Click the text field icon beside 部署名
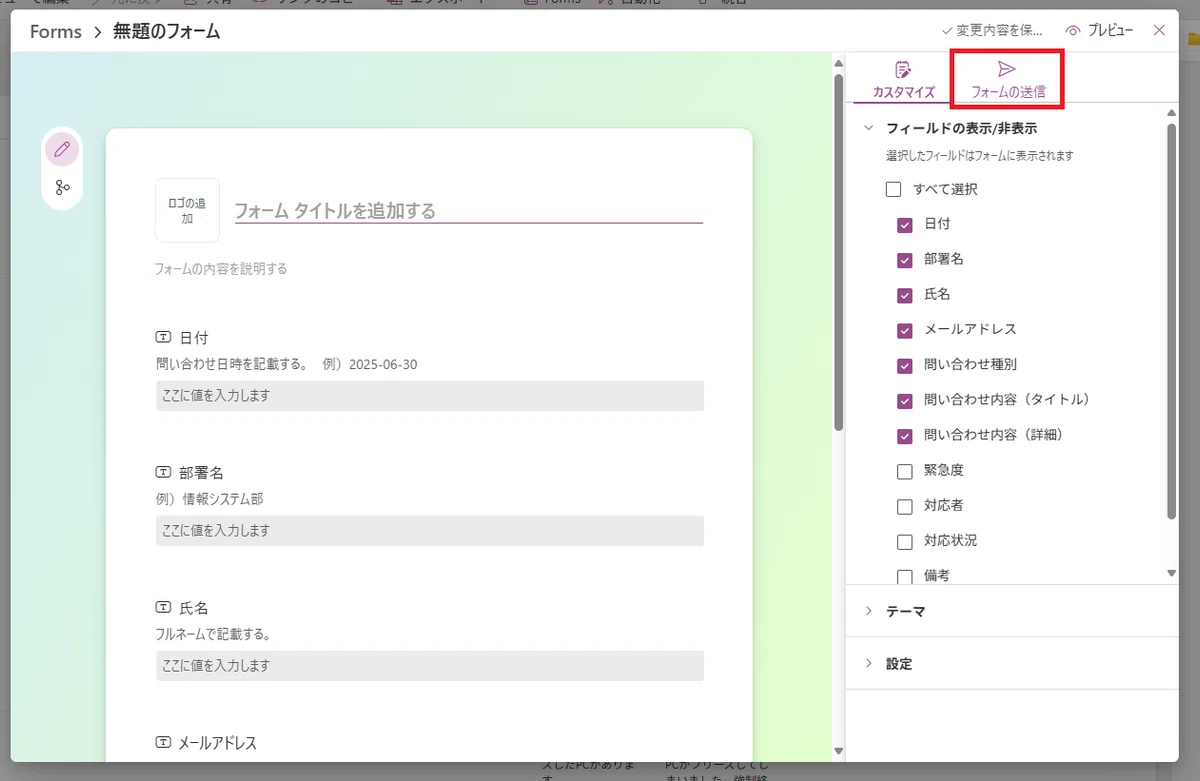This screenshot has height=781, width=1200. (x=164, y=472)
